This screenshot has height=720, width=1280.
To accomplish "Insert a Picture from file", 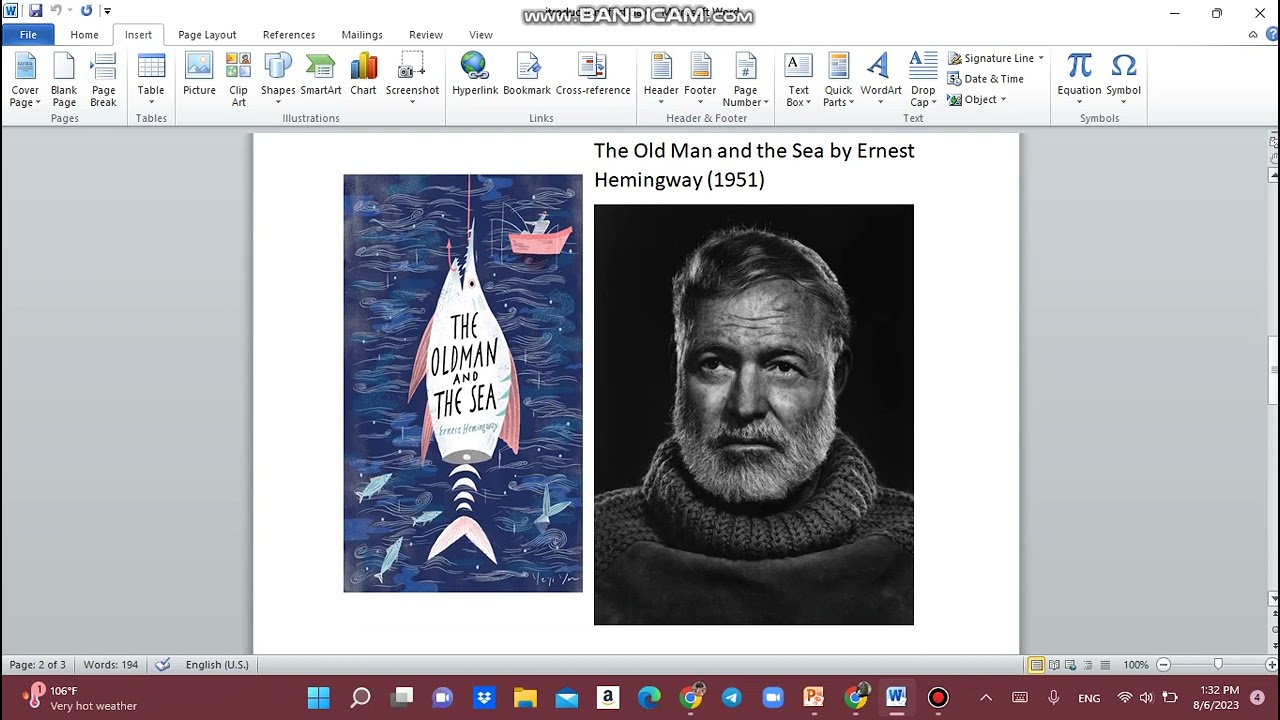I will [x=199, y=75].
